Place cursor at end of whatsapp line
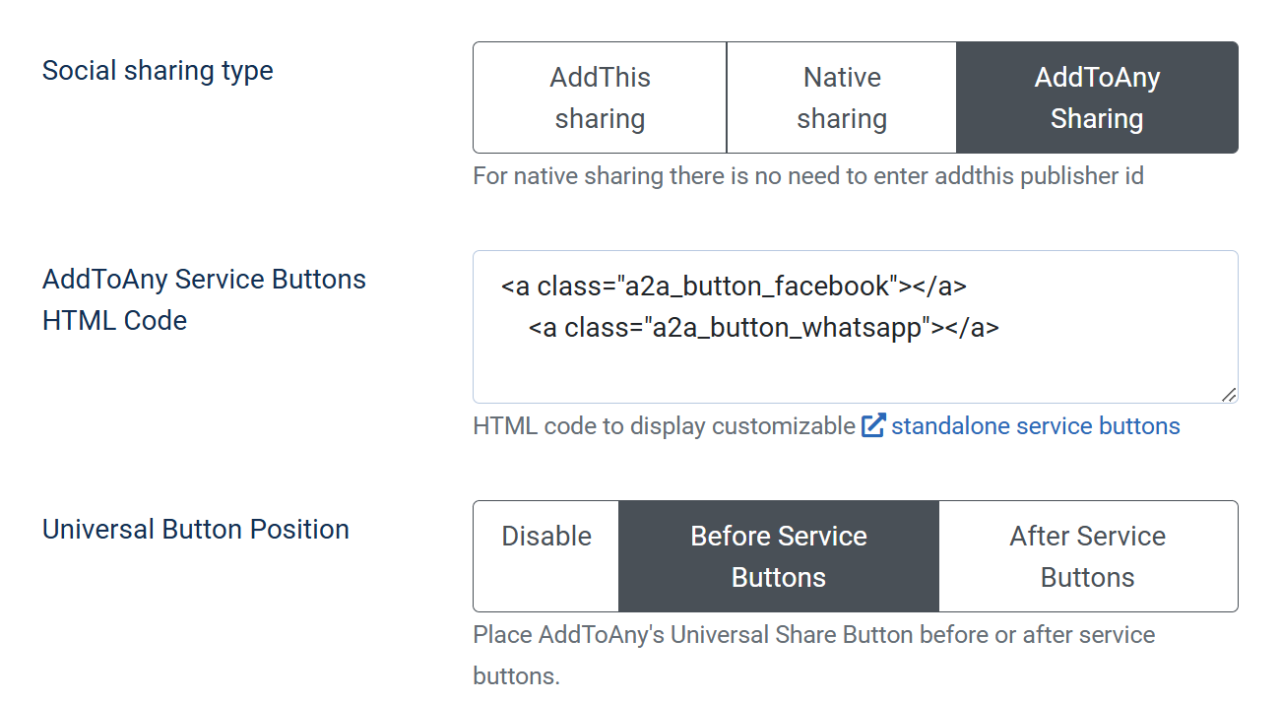 coord(1000,328)
